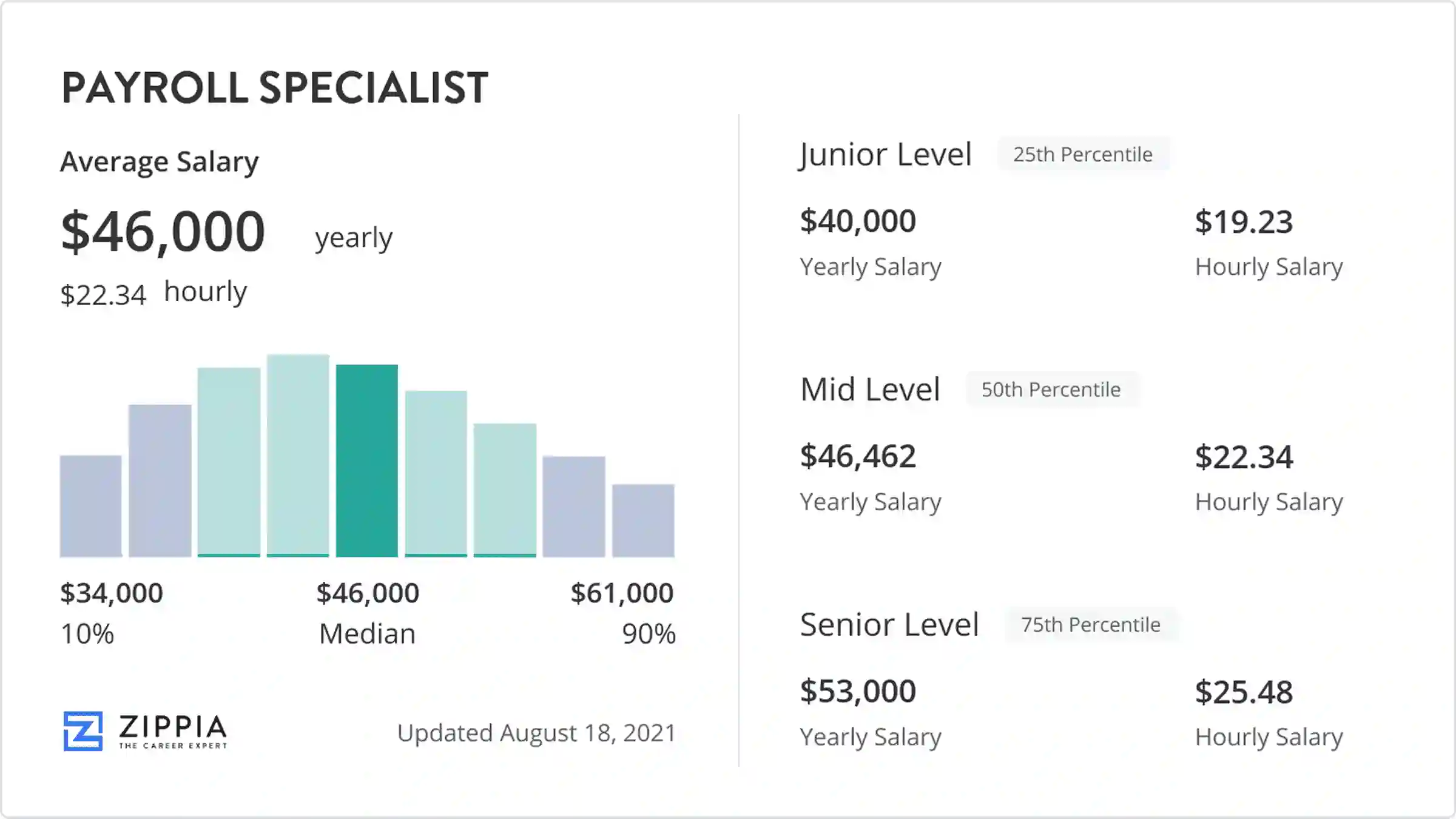Image resolution: width=1456 pixels, height=819 pixels.
Task: Click the Updated August 18, 2021 text
Action: [536, 733]
